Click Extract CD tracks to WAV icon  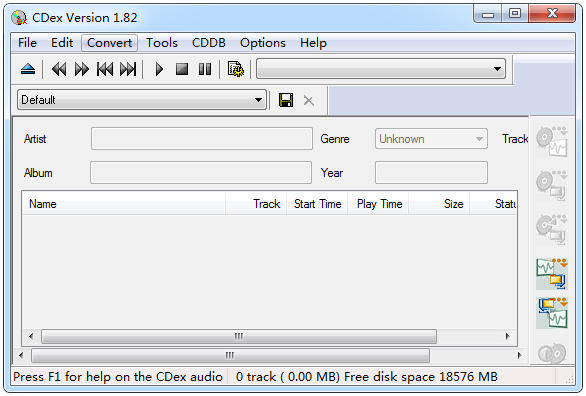pos(552,142)
